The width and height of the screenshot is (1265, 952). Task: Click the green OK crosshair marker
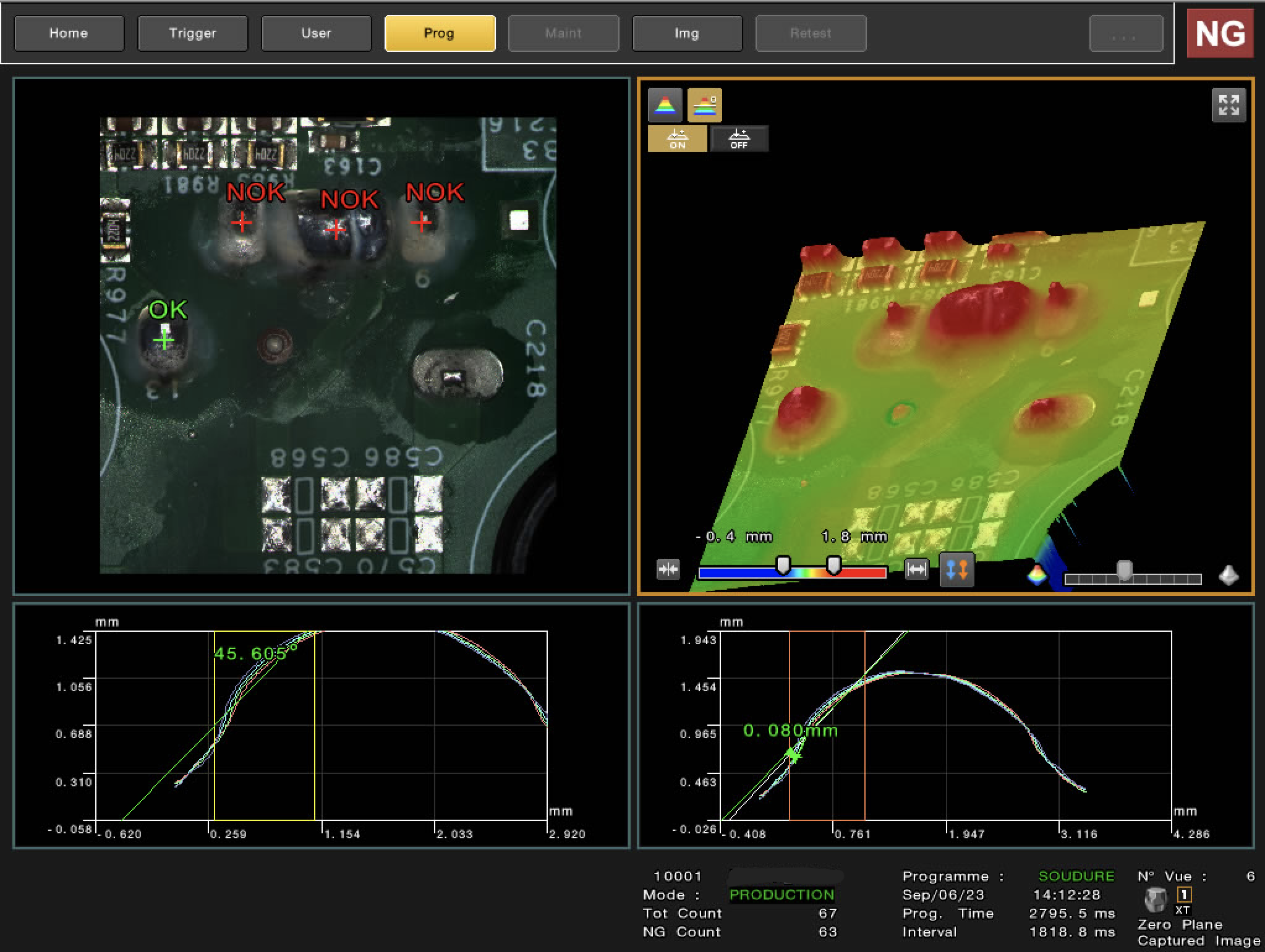[164, 340]
